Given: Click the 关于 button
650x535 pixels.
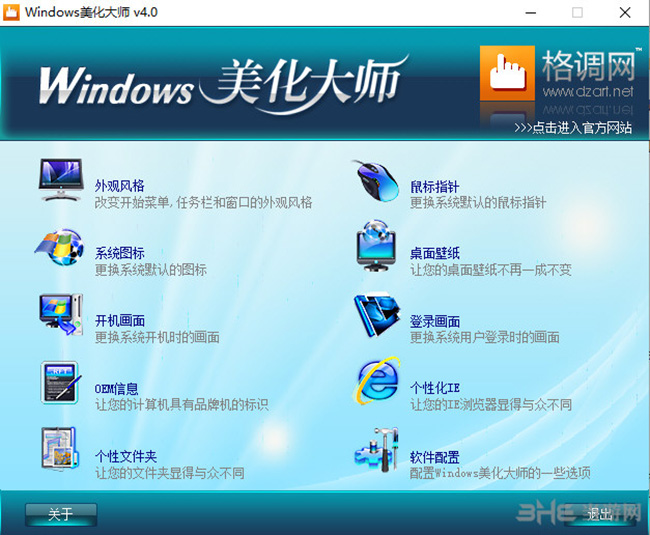Looking at the screenshot, I should point(61,515).
